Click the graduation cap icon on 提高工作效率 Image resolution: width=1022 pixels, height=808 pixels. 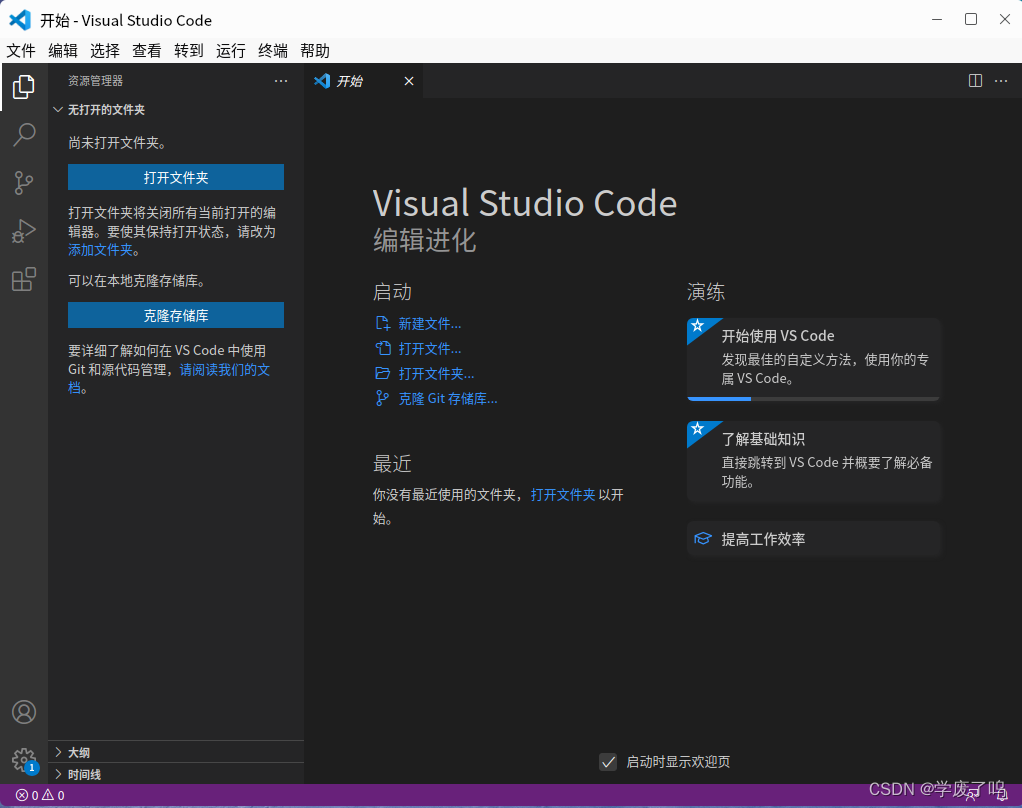coord(703,539)
